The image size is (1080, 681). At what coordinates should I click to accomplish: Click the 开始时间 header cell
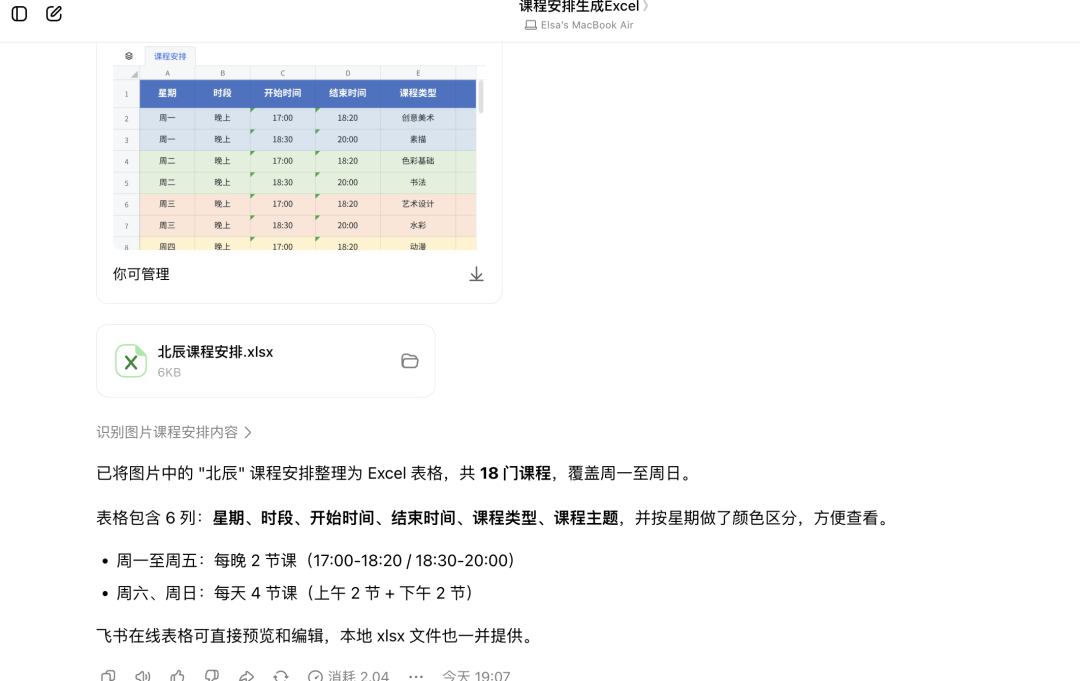(282, 93)
